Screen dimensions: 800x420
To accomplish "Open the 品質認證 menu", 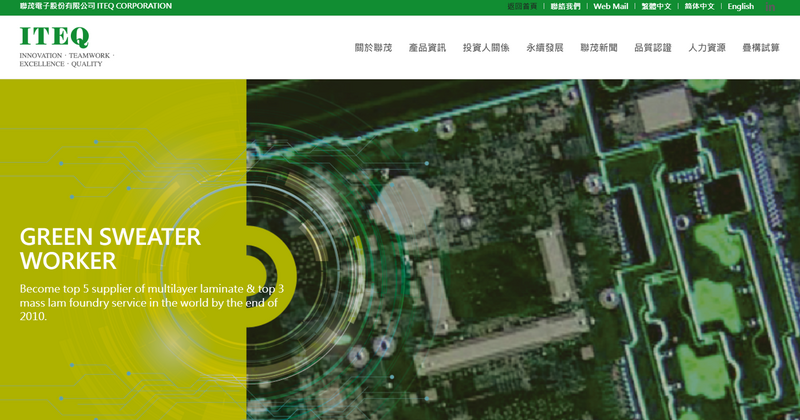I will tap(653, 48).
